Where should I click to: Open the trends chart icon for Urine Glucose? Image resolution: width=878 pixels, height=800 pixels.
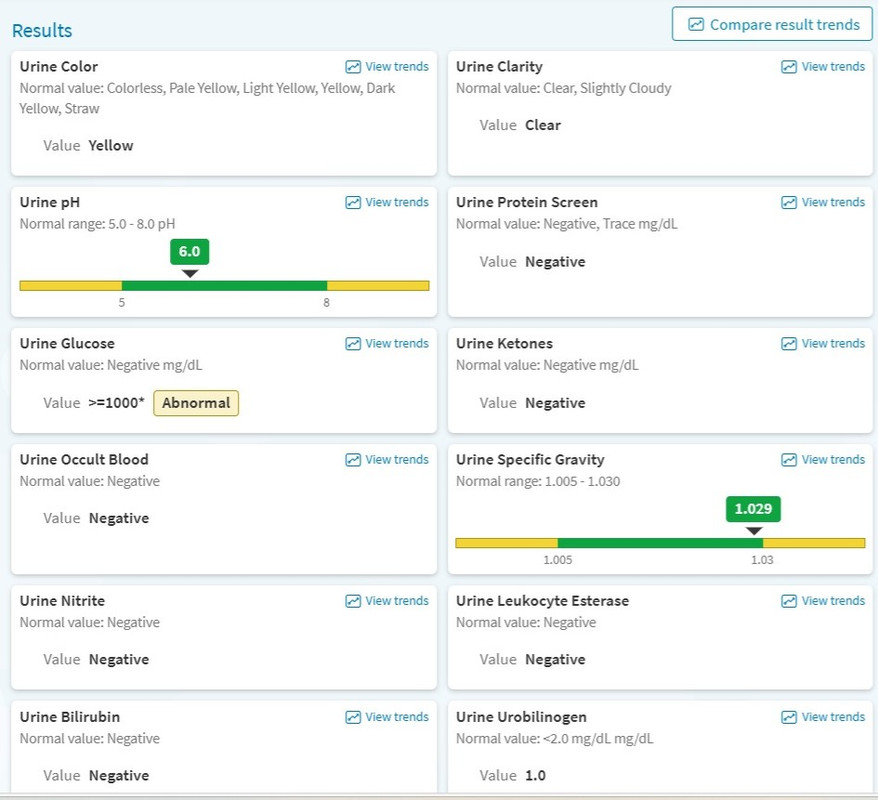click(353, 343)
